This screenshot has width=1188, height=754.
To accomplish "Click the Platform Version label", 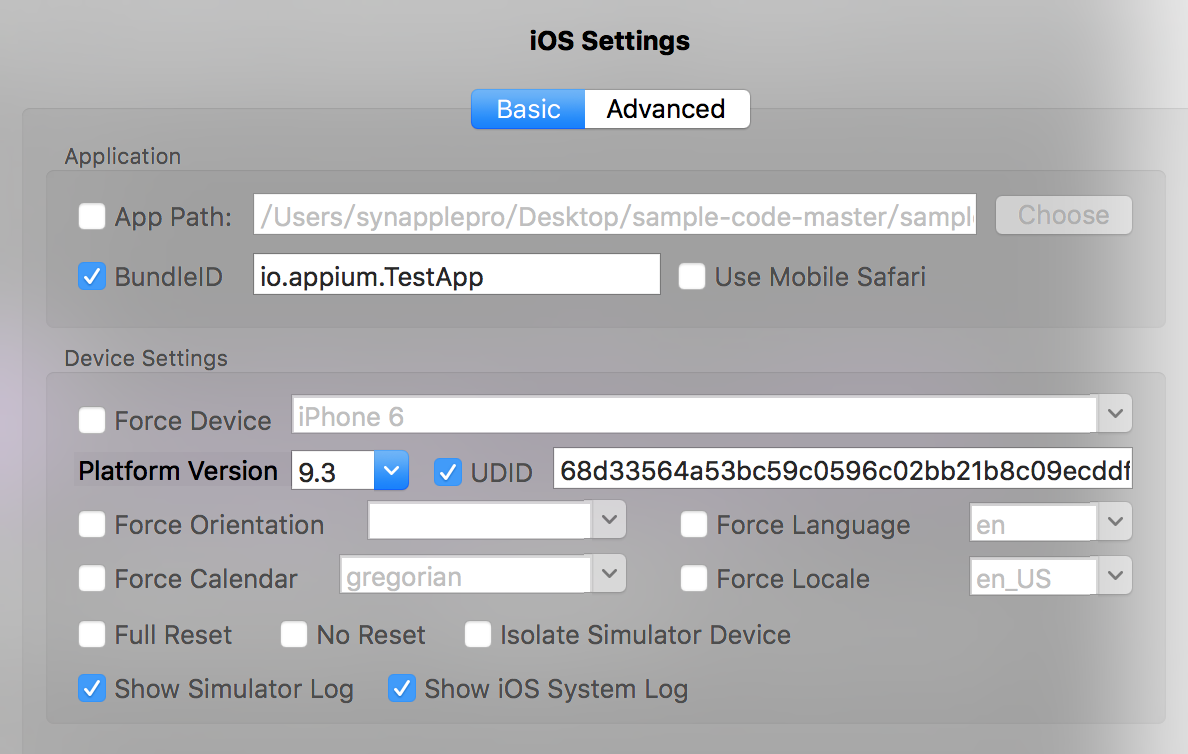I will pos(178,471).
